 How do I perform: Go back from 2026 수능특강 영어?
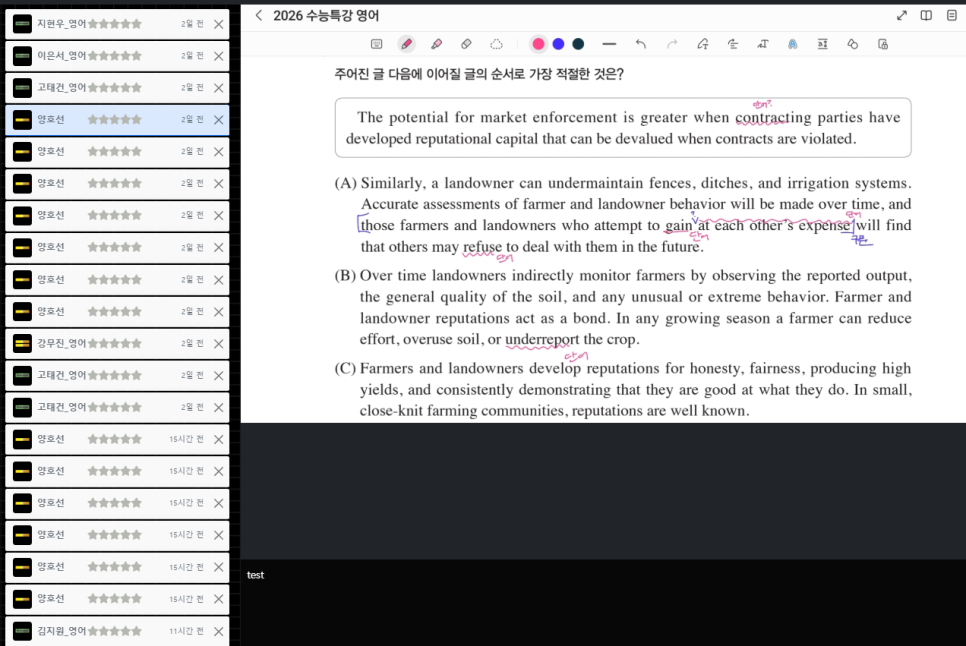pos(259,15)
